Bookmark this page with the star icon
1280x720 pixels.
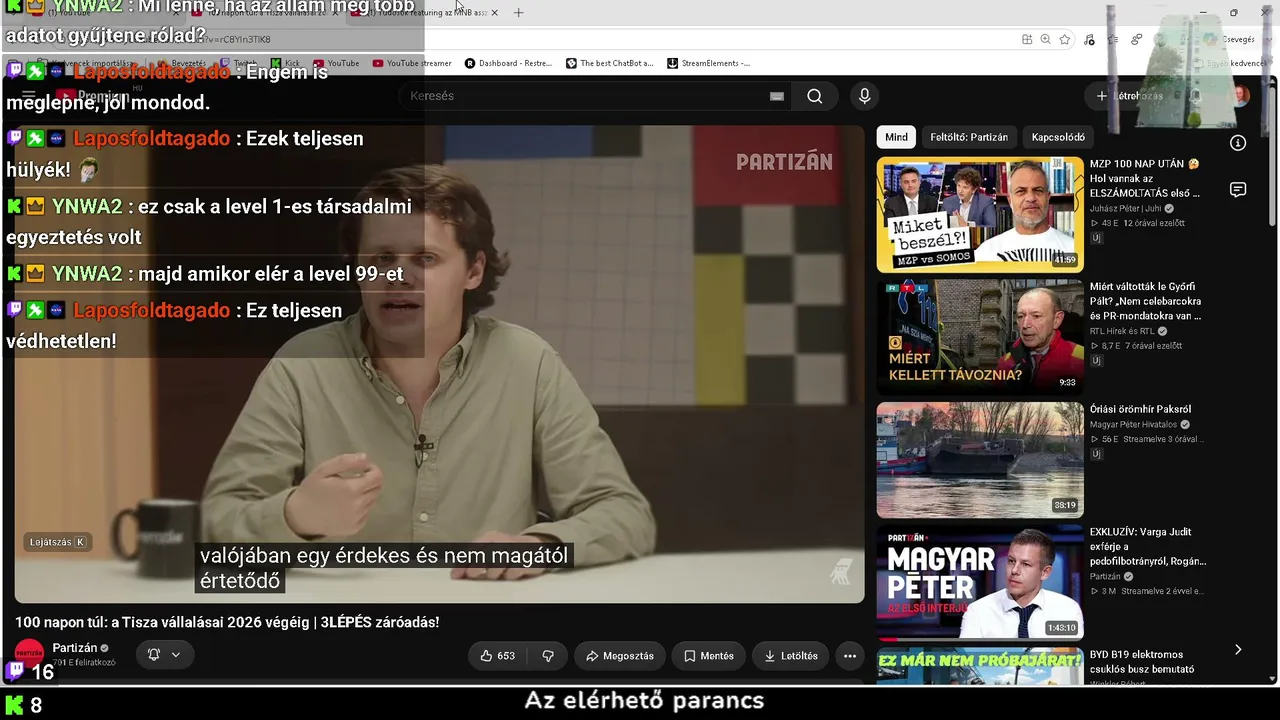(1065, 39)
